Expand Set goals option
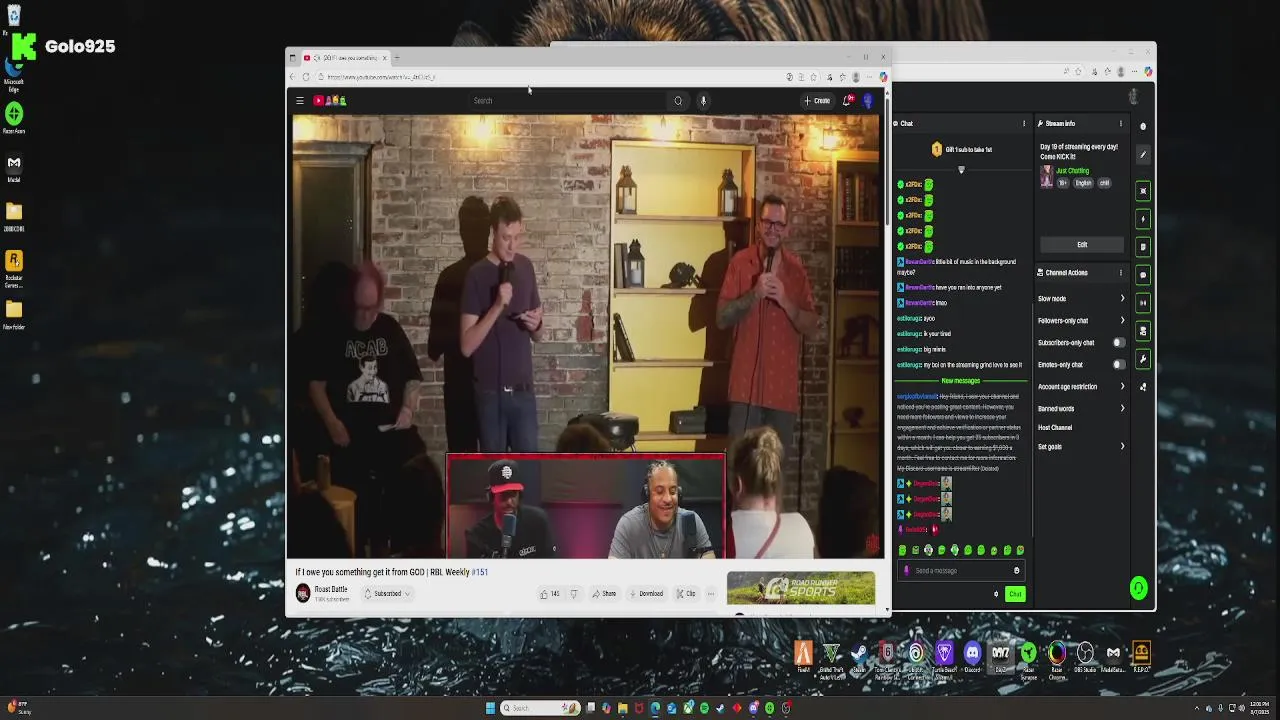 pyautogui.click(x=1082, y=447)
